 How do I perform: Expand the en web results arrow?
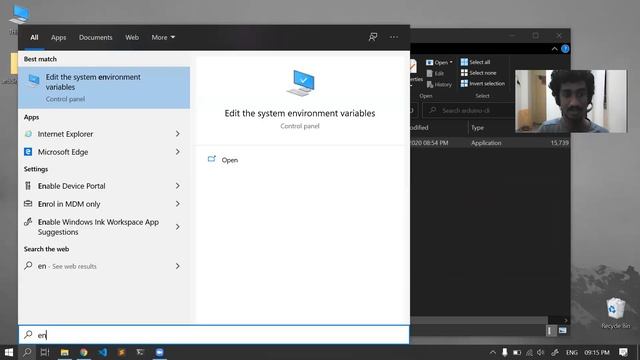(178, 266)
